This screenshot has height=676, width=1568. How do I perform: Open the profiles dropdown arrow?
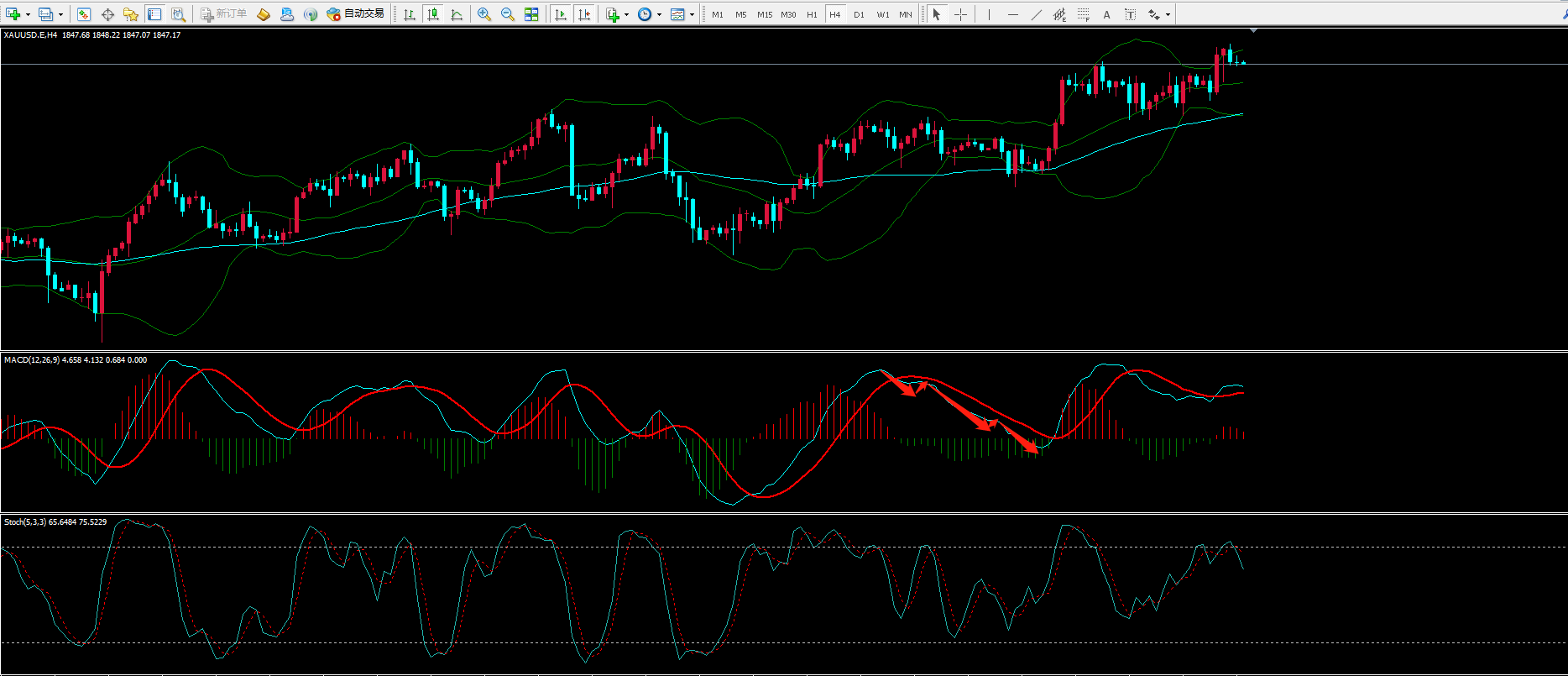[60, 14]
